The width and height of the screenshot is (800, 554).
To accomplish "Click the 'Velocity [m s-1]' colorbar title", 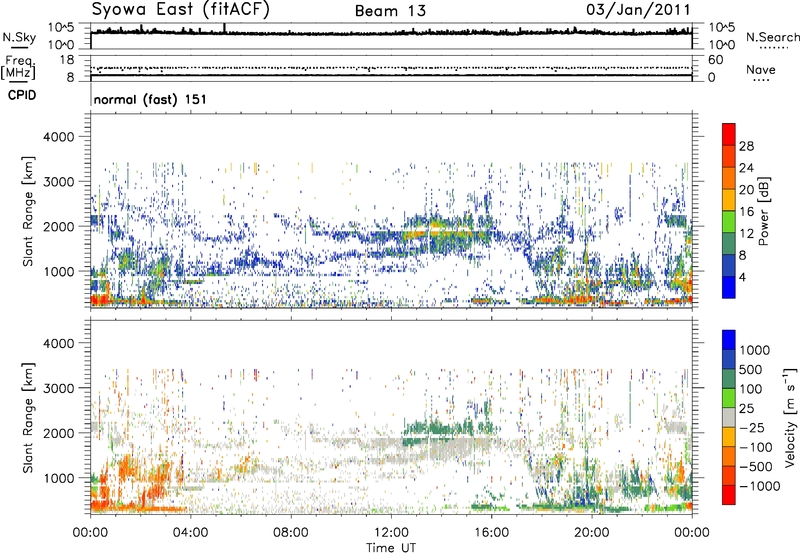I will pyautogui.click(x=790, y=417).
